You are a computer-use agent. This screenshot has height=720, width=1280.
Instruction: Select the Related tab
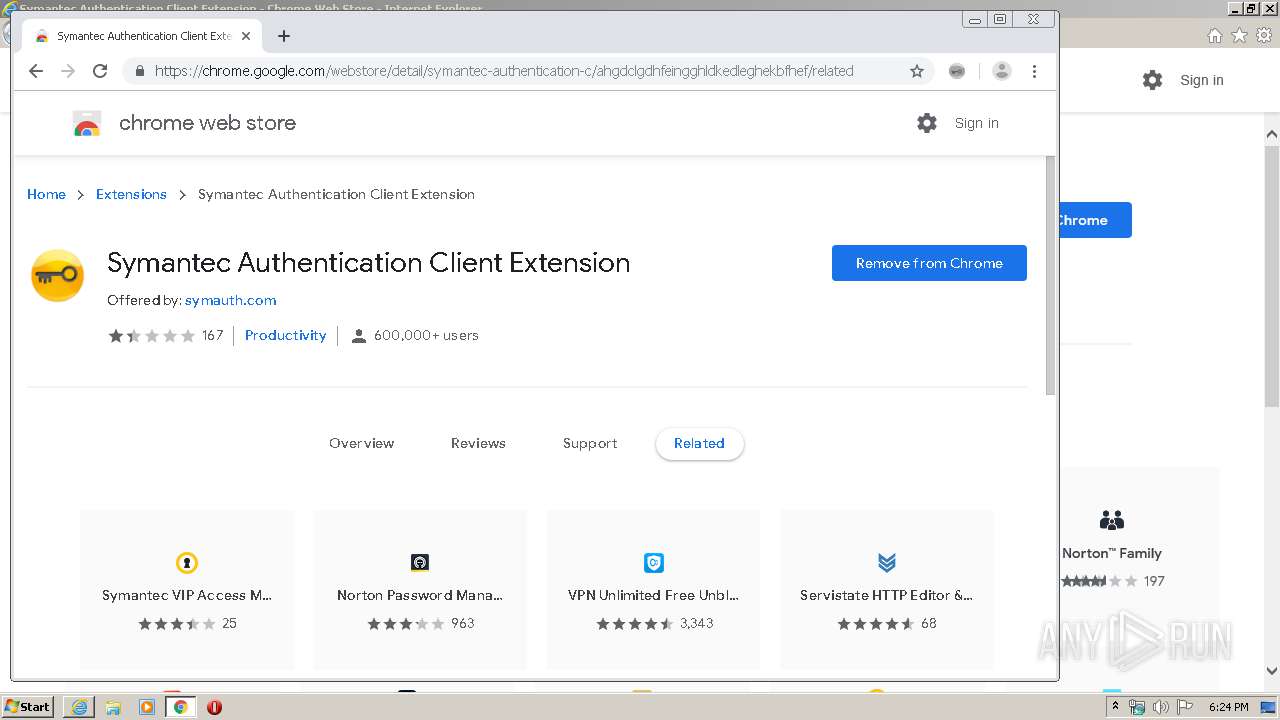(700, 443)
